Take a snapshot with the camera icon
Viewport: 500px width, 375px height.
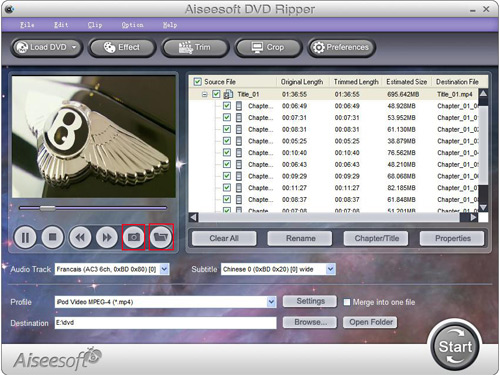pos(134,237)
